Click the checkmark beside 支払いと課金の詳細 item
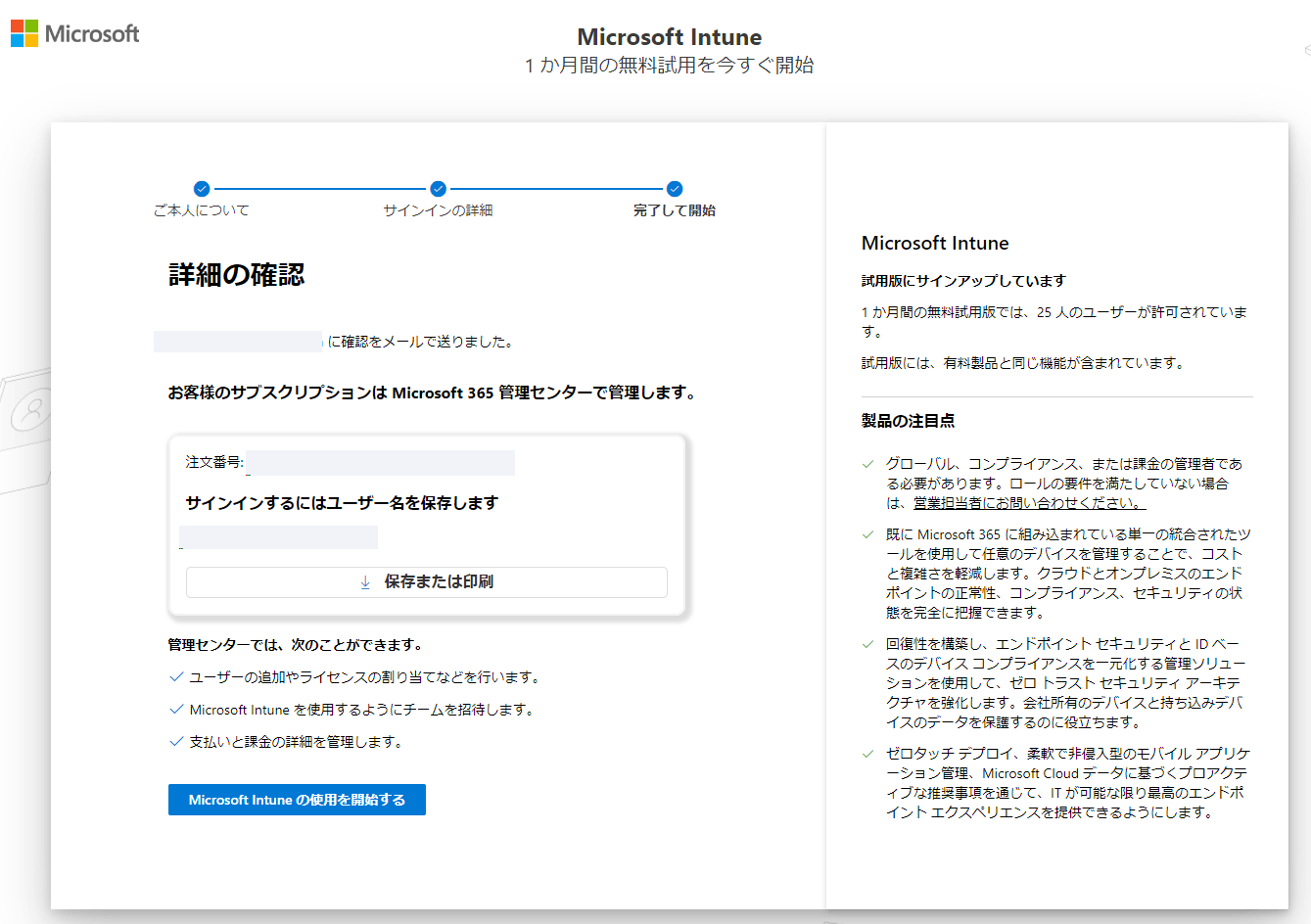The image size is (1311, 924). coord(176,741)
